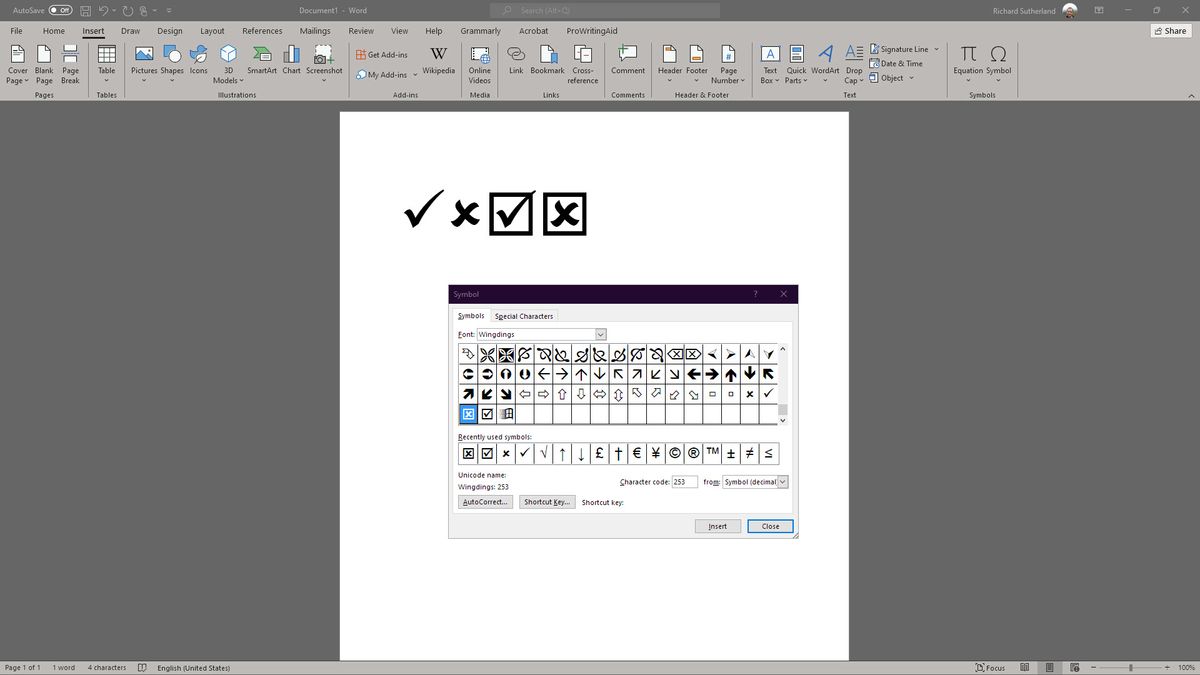Insert a Chart
The width and height of the screenshot is (1200, 675).
tap(291, 65)
